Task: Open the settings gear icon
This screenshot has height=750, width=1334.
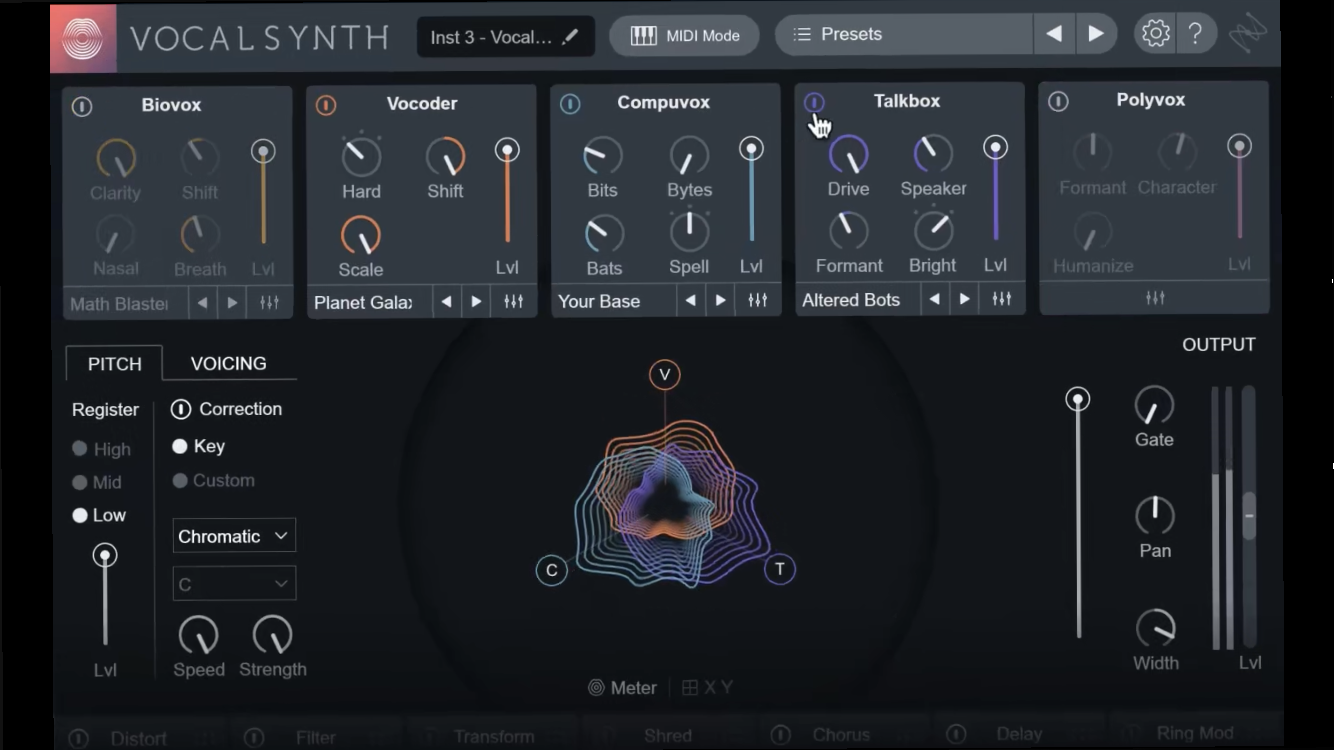Action: point(1155,32)
